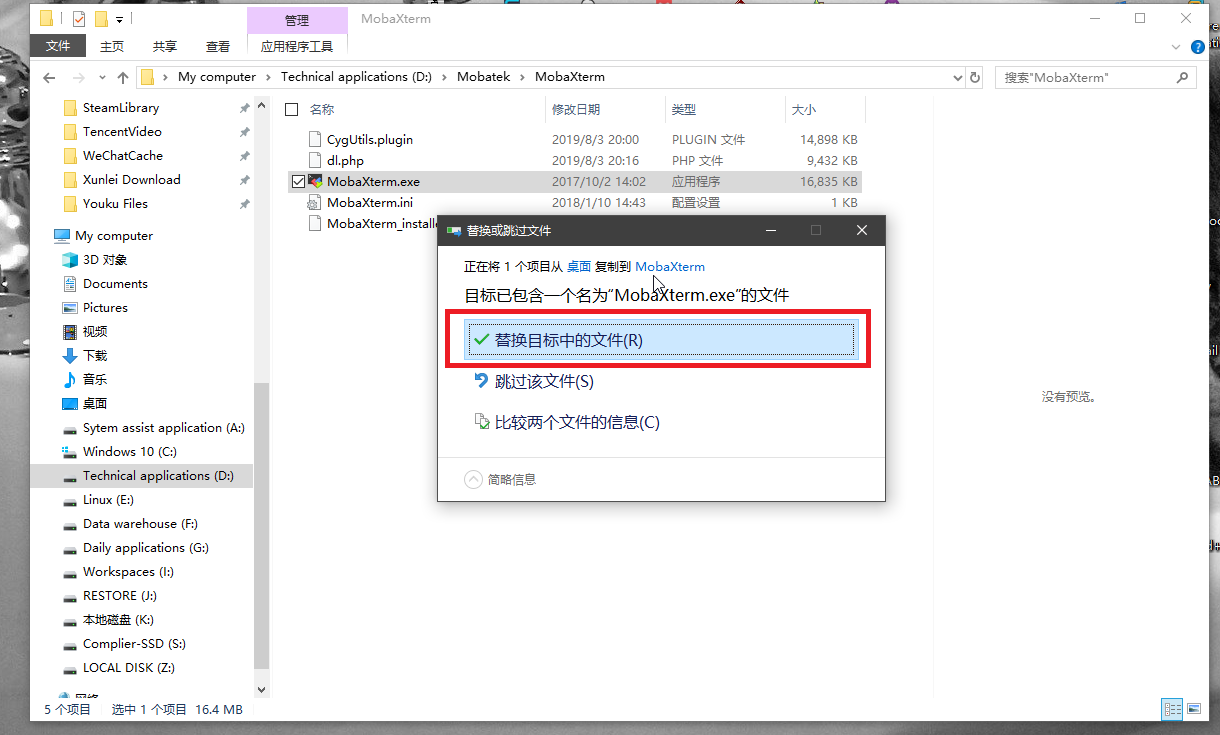
Task: Click the Forward navigation arrow
Action: pos(79,77)
